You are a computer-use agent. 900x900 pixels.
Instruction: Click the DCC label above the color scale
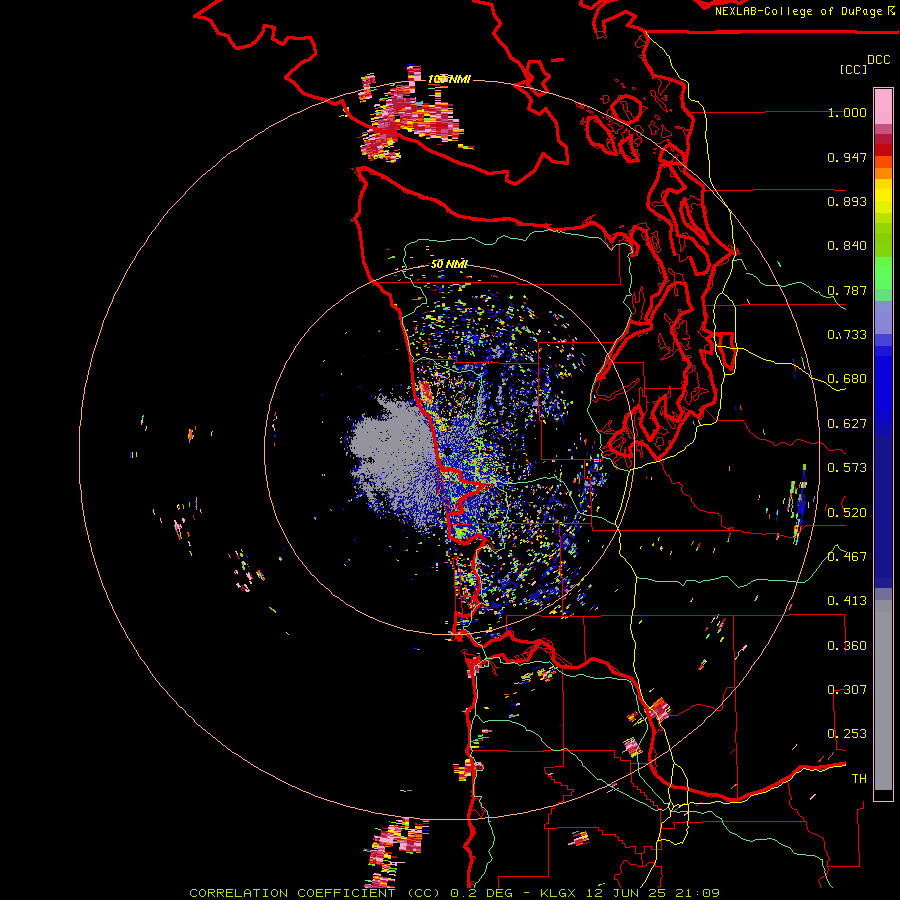coord(878,60)
